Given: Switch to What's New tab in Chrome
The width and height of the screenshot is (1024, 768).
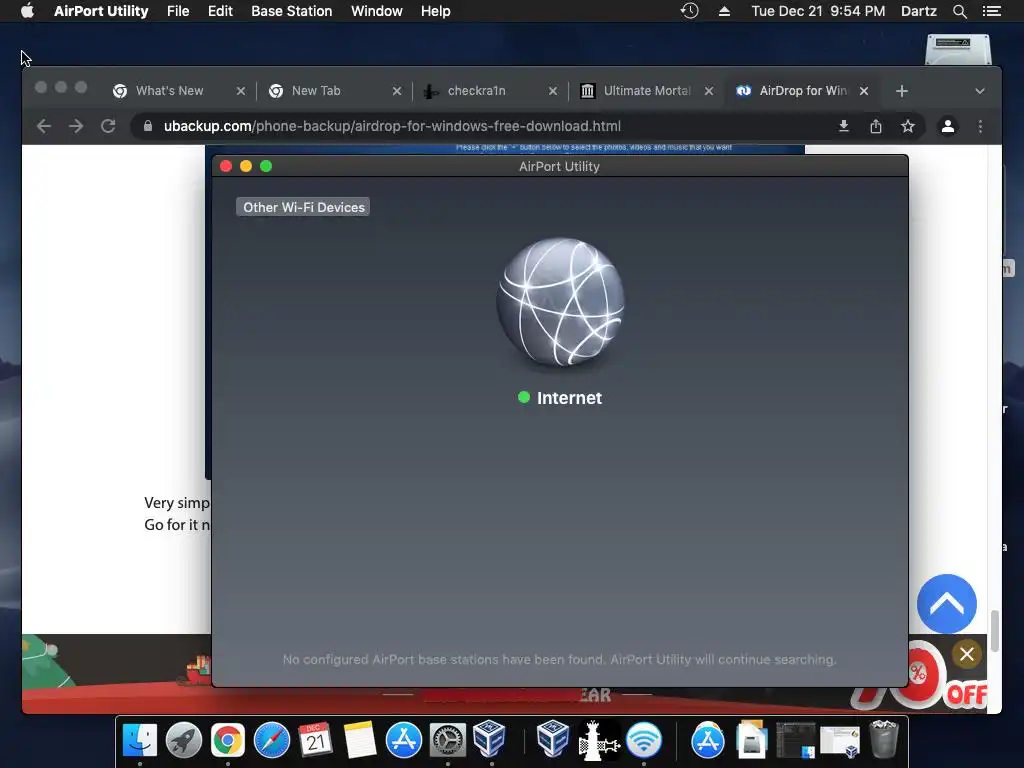Looking at the screenshot, I should pyautogui.click(x=168, y=91).
